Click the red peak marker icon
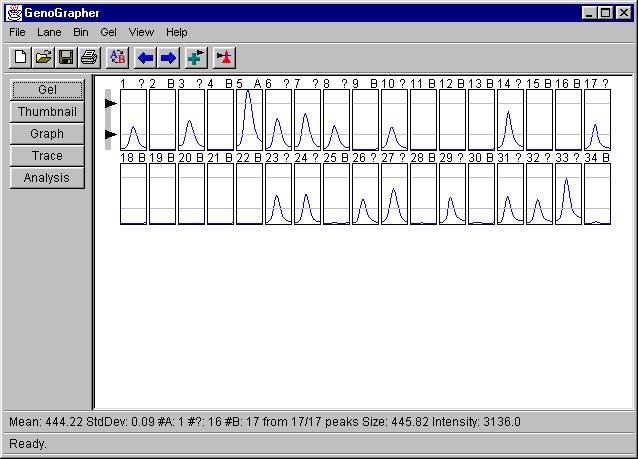 [x=224, y=58]
